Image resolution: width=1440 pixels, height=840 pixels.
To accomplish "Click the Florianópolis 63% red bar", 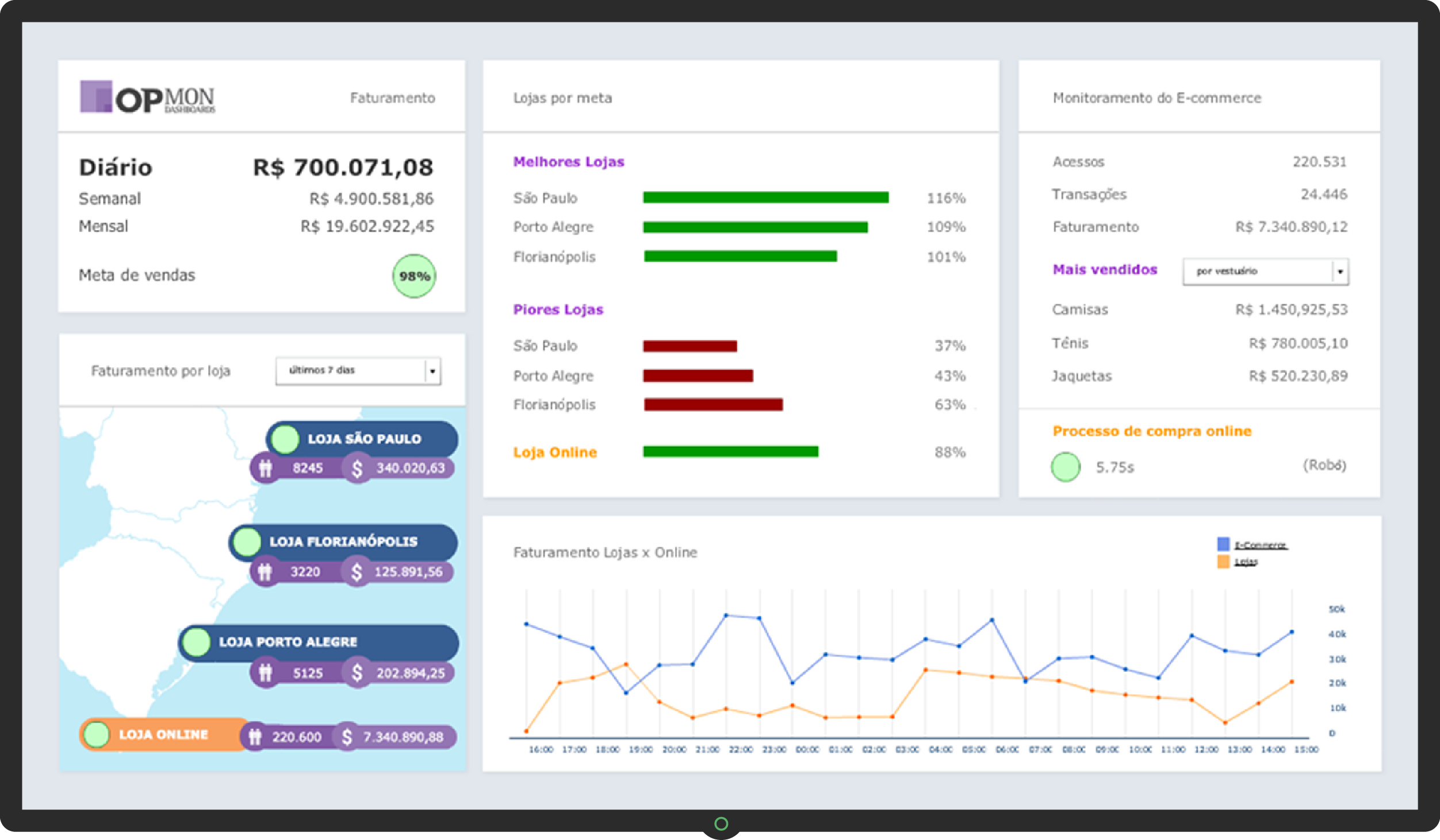I will click(x=714, y=405).
